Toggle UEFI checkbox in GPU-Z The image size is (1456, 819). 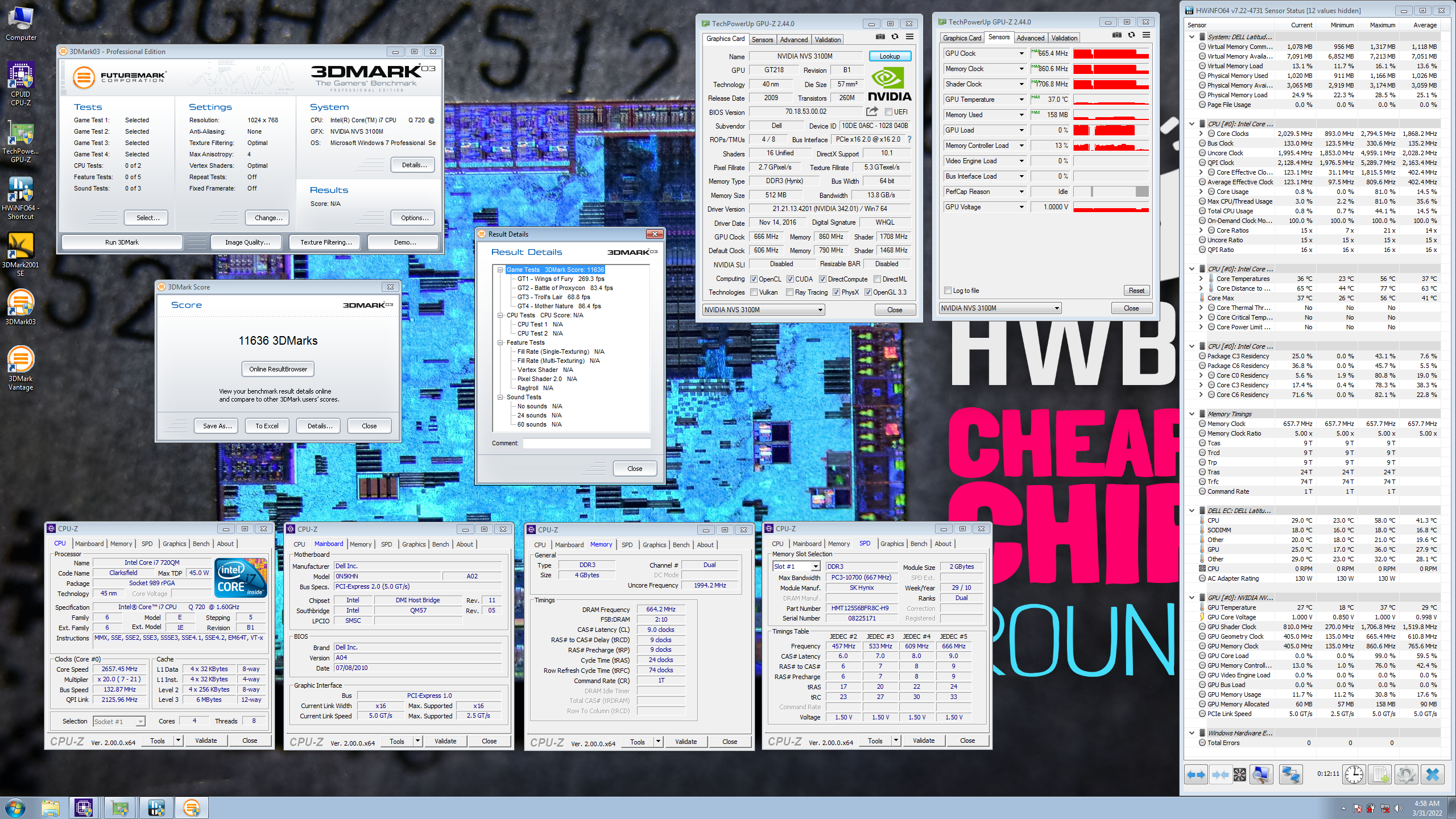click(888, 112)
